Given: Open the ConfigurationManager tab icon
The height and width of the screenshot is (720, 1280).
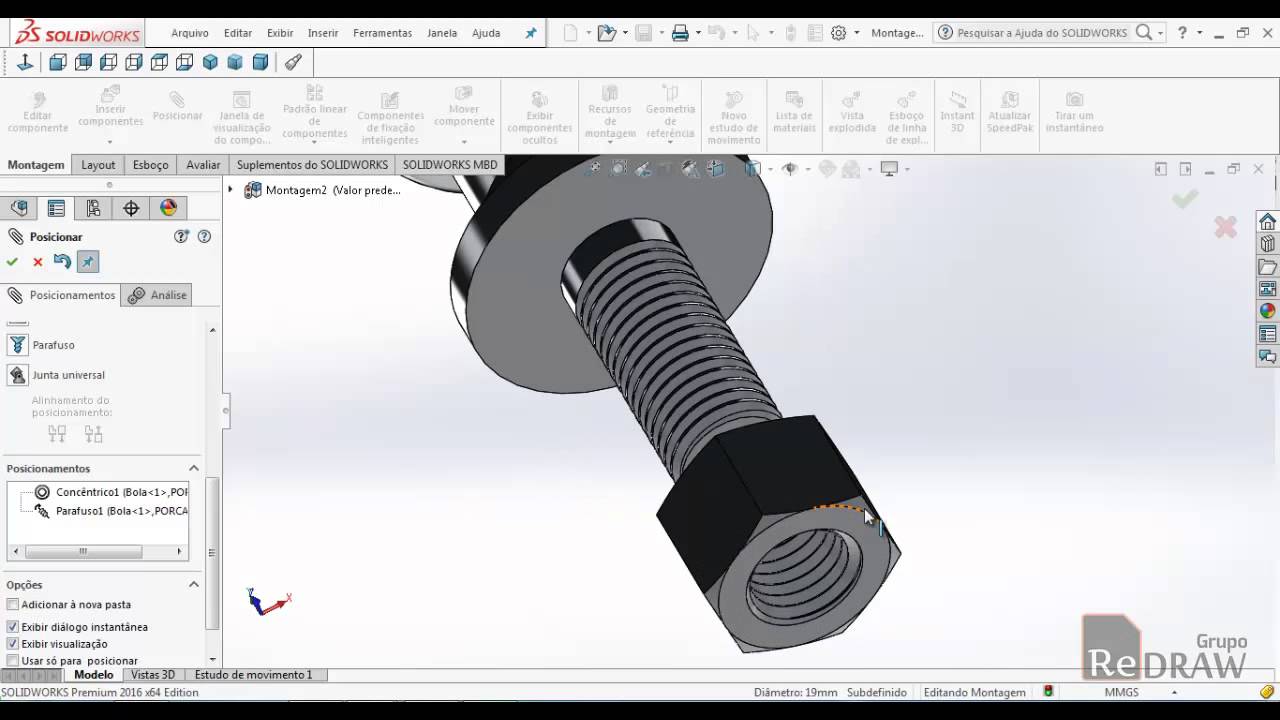Looking at the screenshot, I should click(x=93, y=208).
